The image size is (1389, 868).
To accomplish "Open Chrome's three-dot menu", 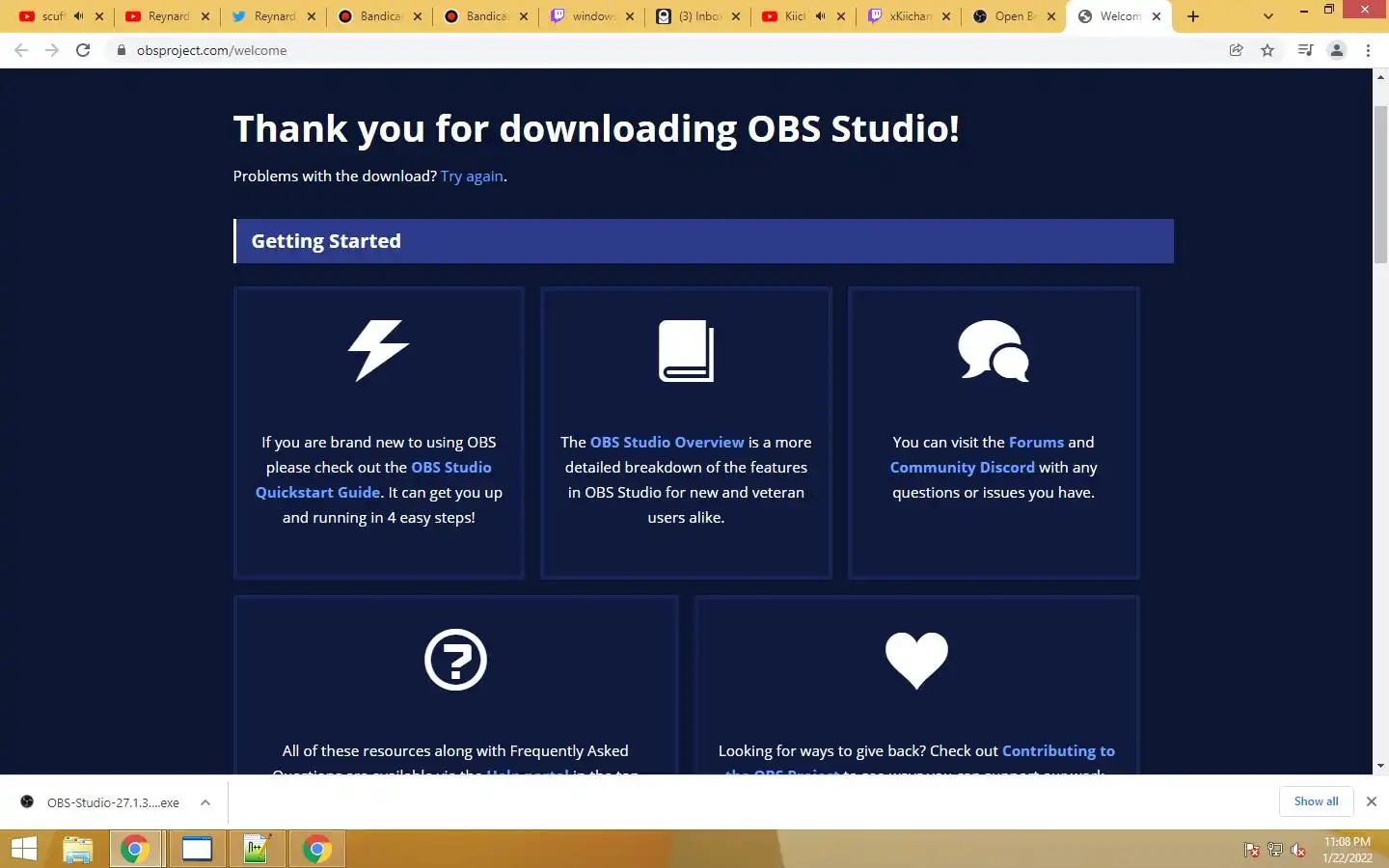I will [x=1368, y=50].
